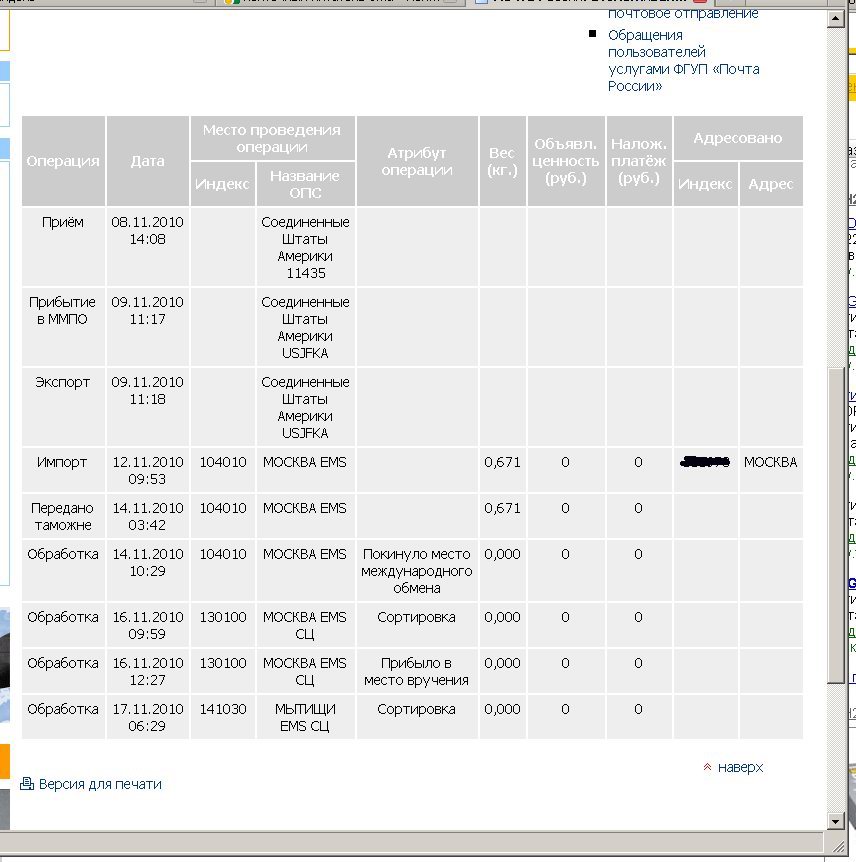856x862 pixels.
Task: Click the date 12.11.2010 09:53
Action: [x=147, y=471]
